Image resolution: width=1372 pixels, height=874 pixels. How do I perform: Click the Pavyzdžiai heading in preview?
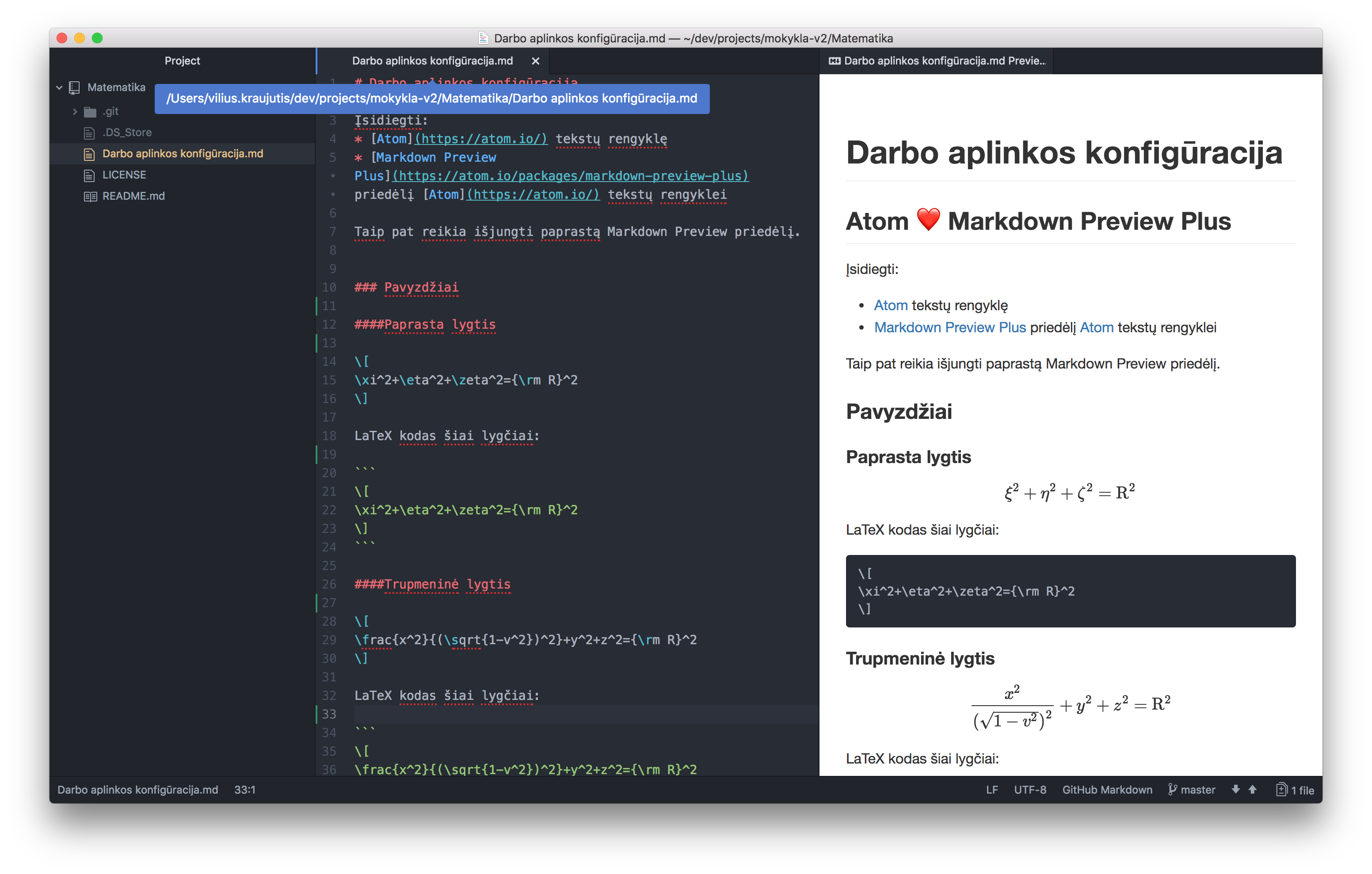tap(899, 411)
